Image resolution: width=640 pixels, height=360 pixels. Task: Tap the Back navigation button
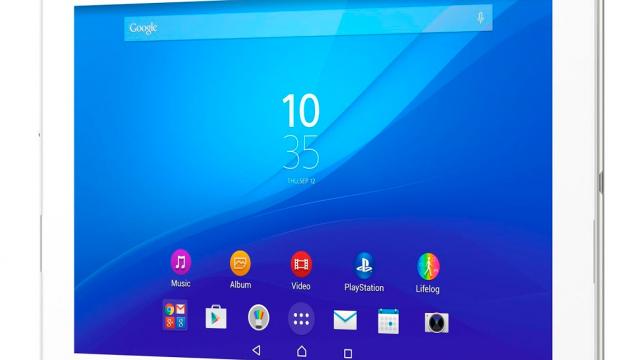pyautogui.click(x=256, y=350)
